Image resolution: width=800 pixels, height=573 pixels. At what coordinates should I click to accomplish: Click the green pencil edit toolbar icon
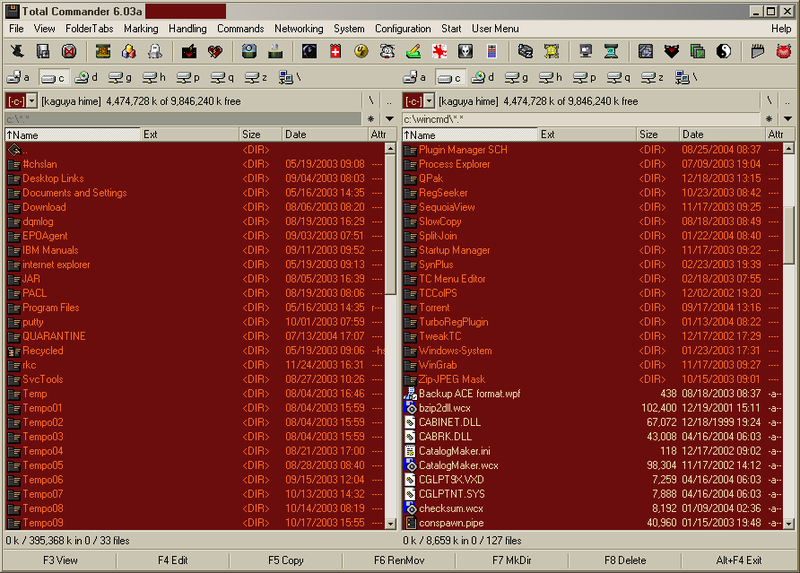pos(413,51)
